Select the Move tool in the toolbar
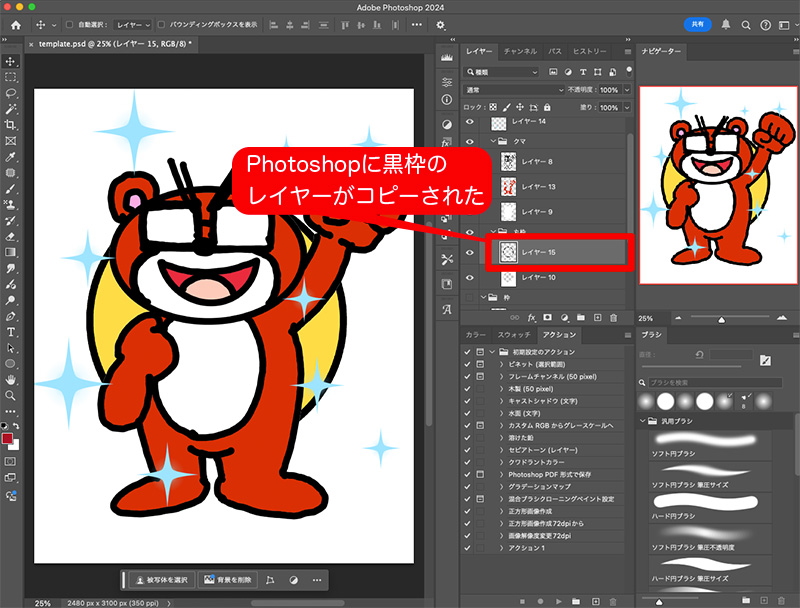Screen dimensions: 800x608 pos(12,60)
